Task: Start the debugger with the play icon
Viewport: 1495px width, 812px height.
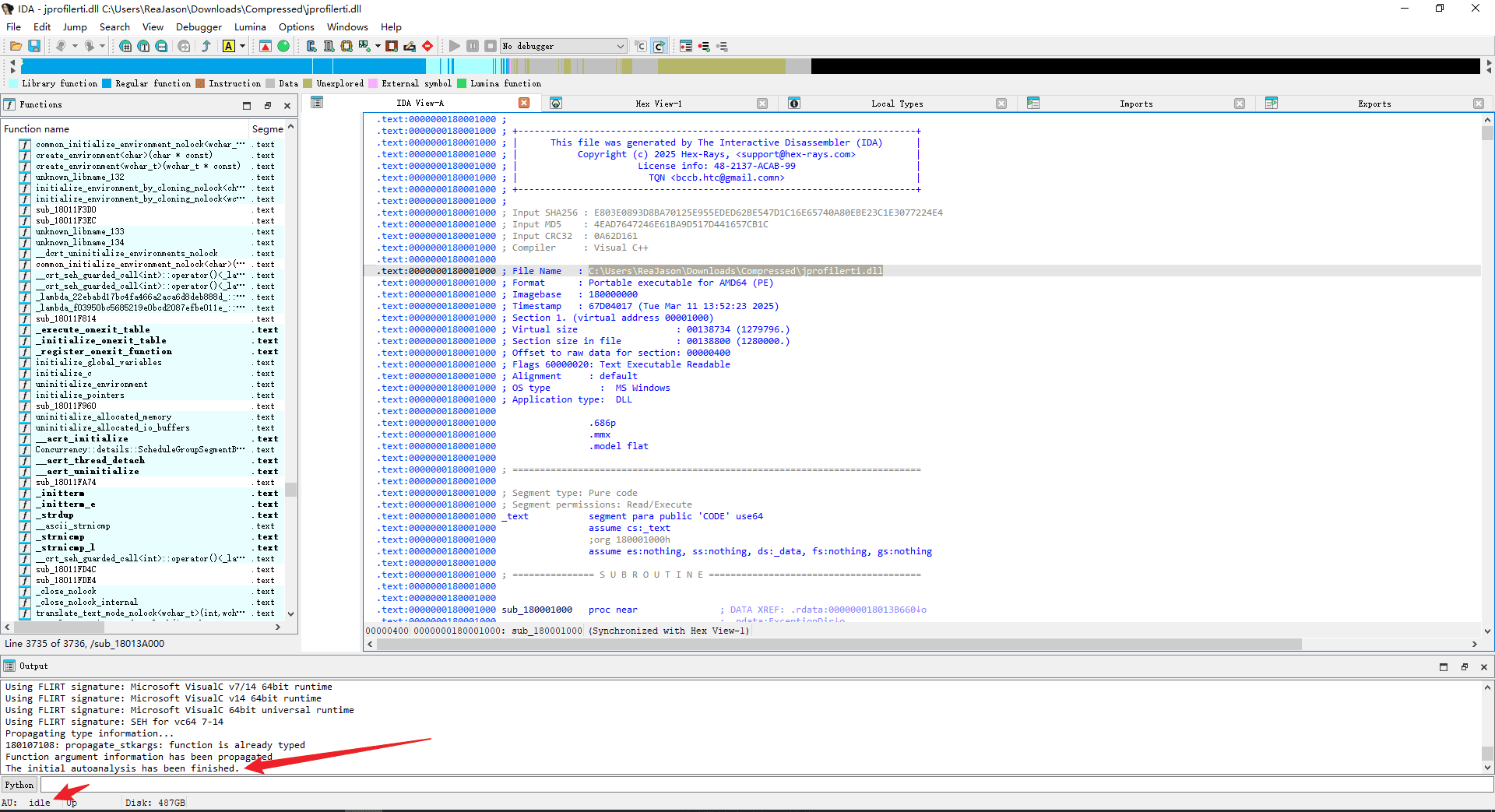Action: click(455, 46)
